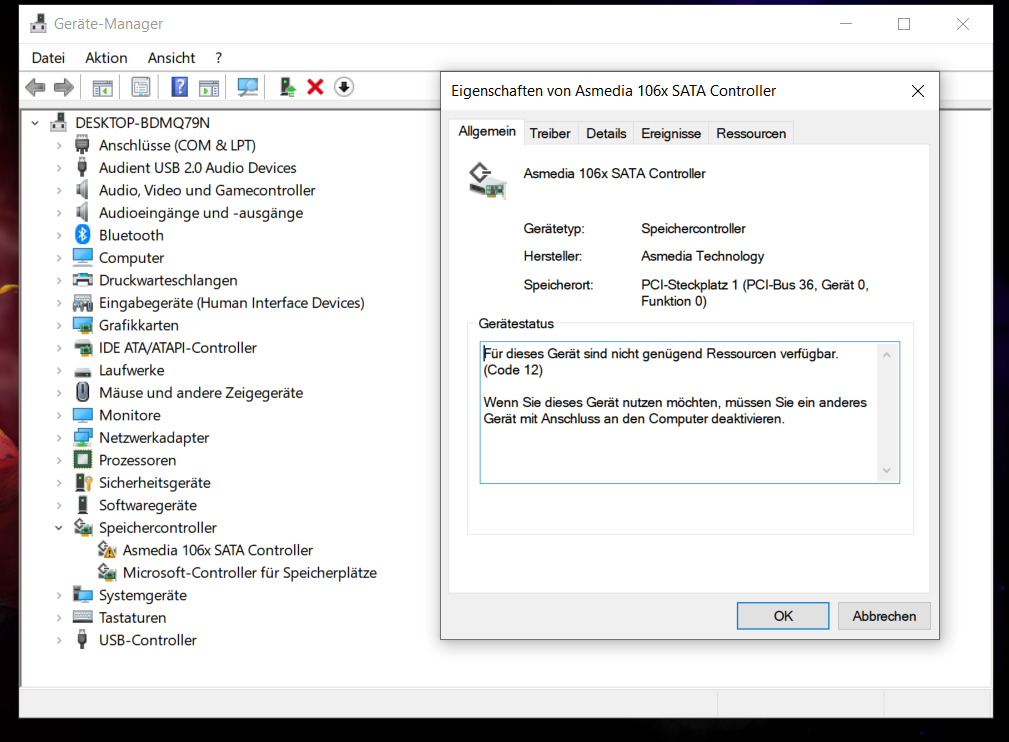Click the status box scroll-down arrow
This screenshot has height=742, width=1009.
[x=887, y=470]
